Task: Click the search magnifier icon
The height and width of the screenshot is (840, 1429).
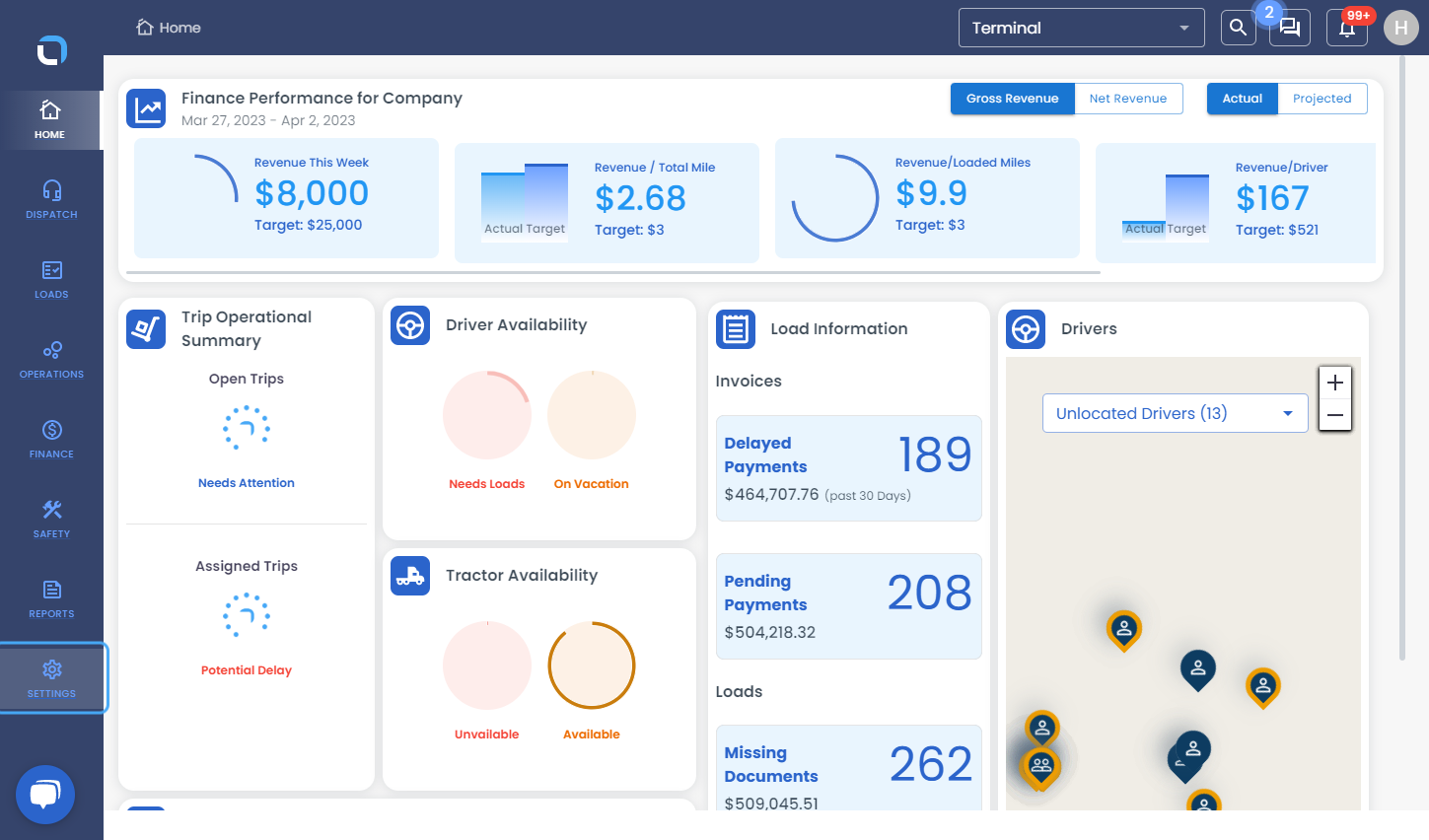Action: (x=1238, y=28)
